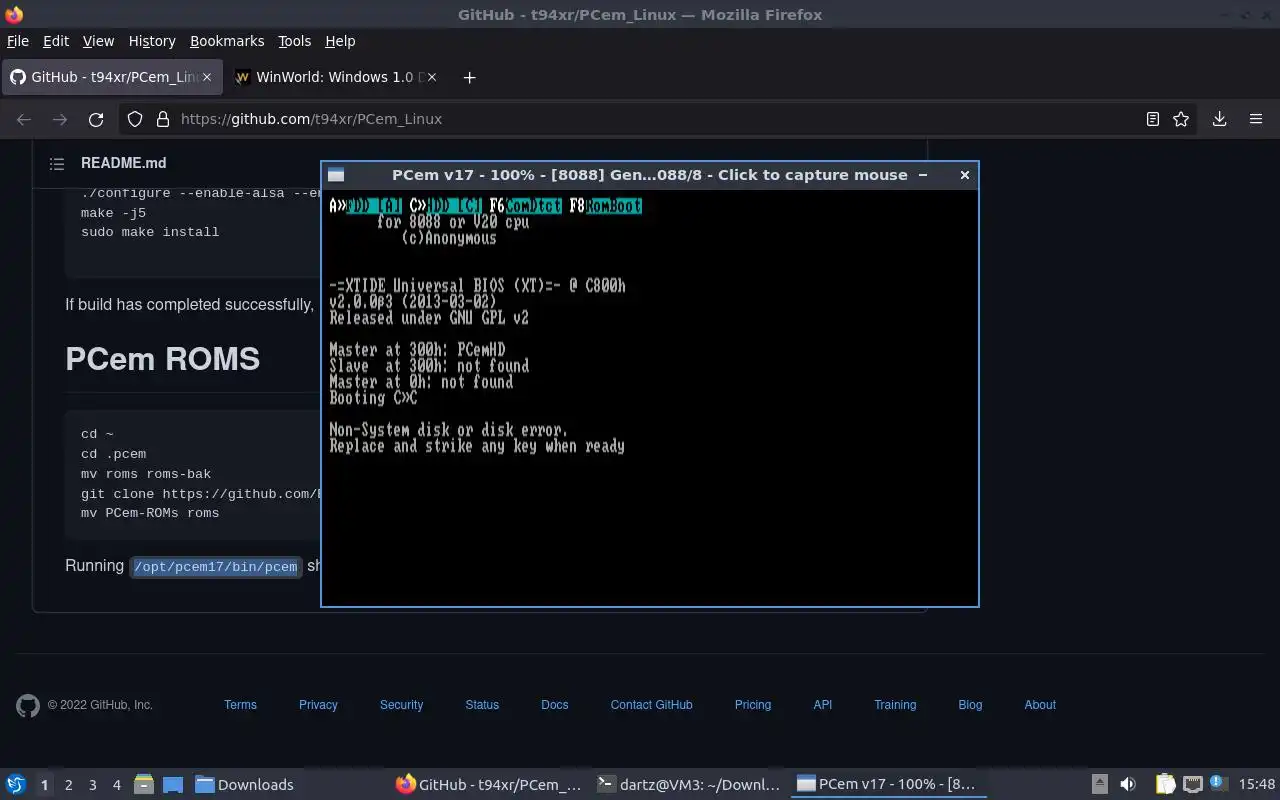Activate the PCem v17 taskbar button

[888, 785]
